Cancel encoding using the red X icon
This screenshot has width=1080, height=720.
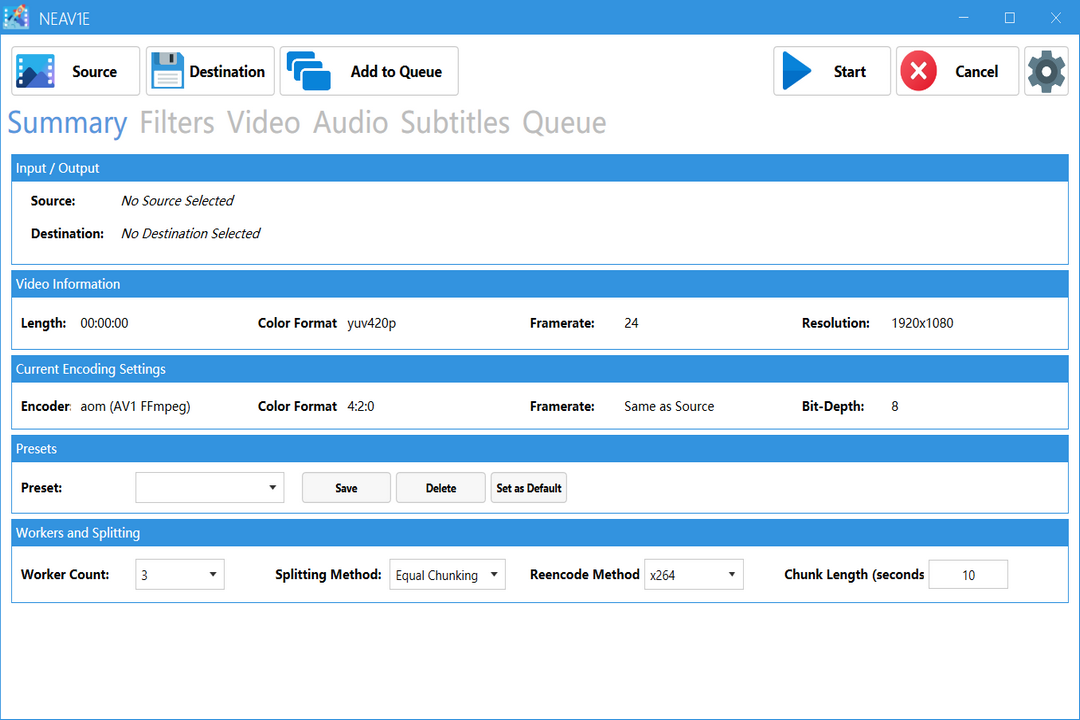pyautogui.click(x=918, y=71)
